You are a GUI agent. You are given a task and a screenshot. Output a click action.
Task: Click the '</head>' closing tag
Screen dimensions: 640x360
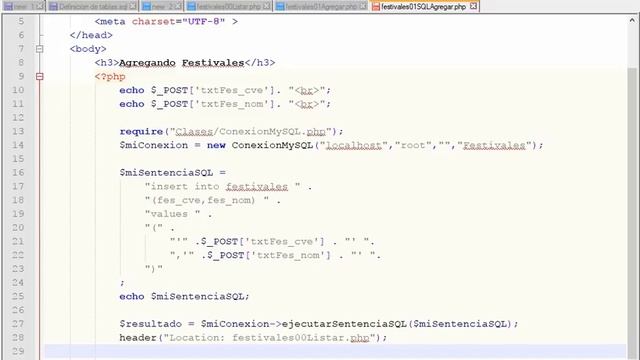(x=91, y=35)
